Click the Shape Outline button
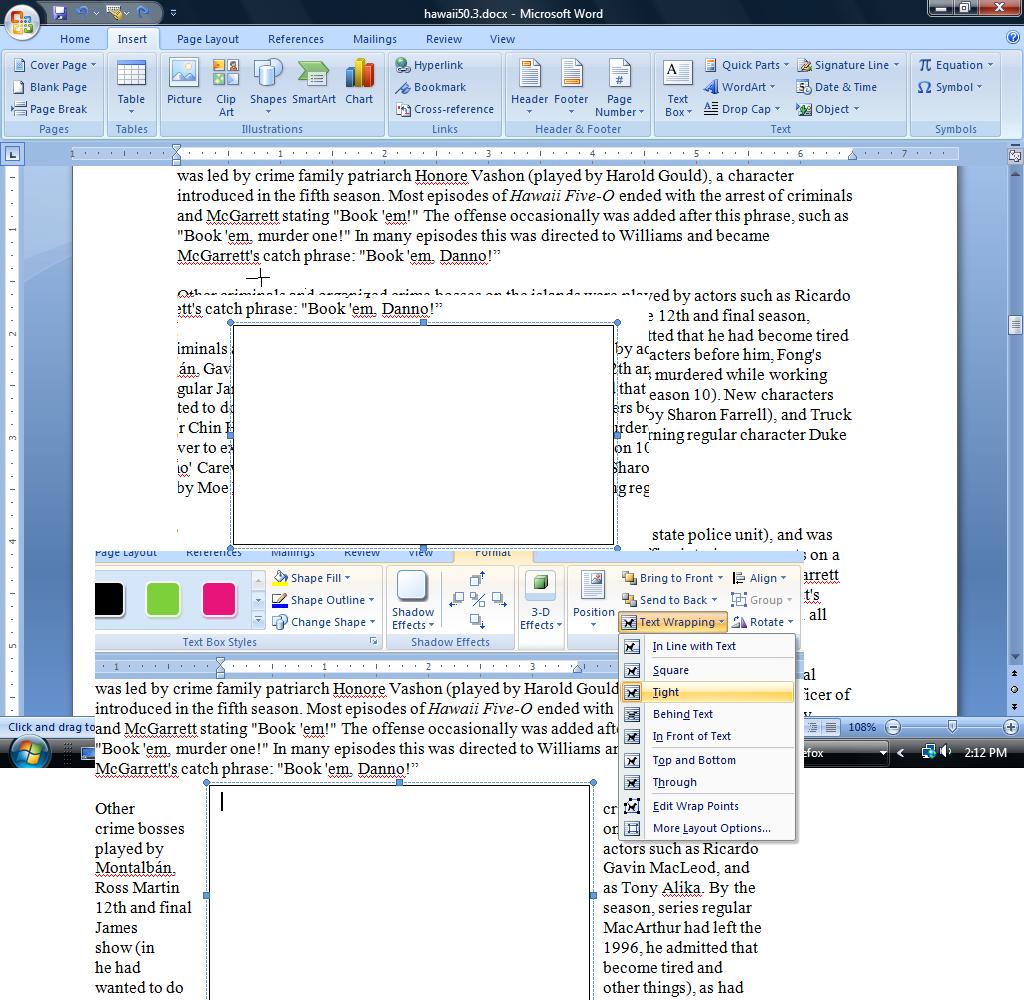This screenshot has width=1024, height=1000. (x=324, y=600)
